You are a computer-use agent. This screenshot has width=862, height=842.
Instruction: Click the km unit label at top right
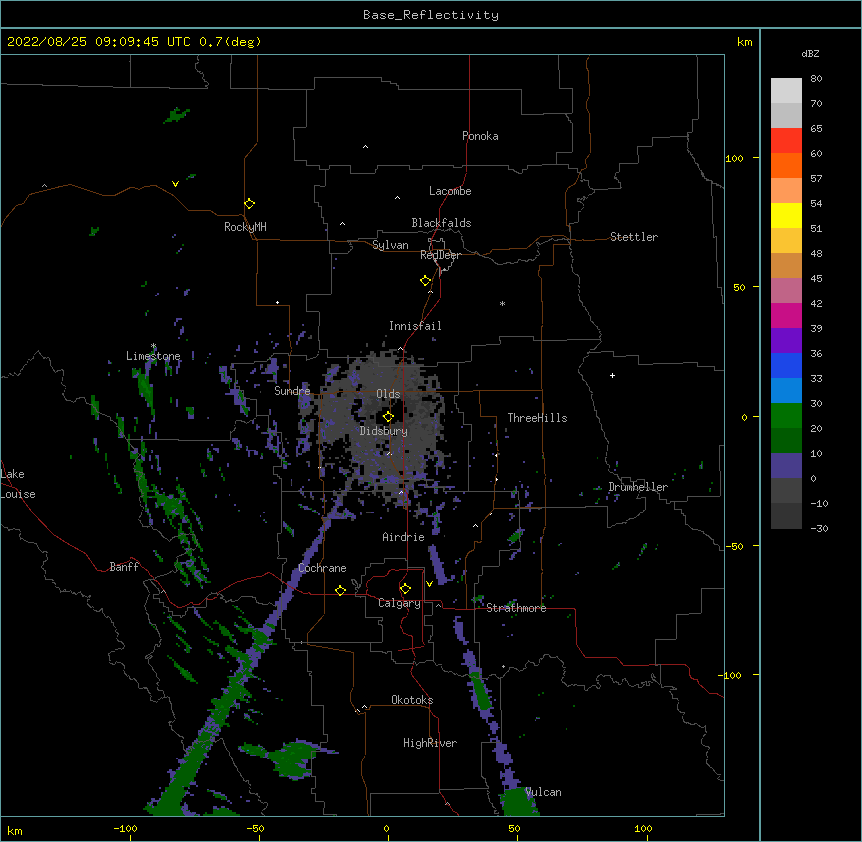coord(745,42)
